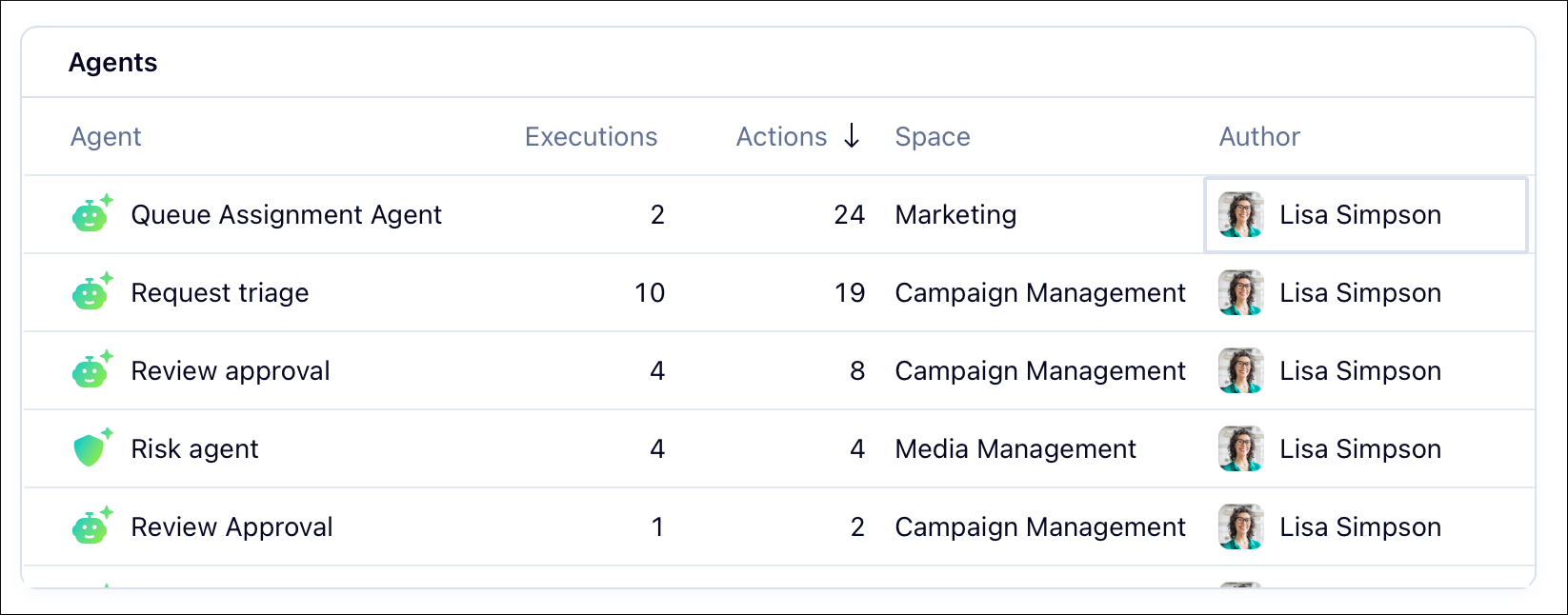Screen dimensions: 1568x615
Task: Sort by Space column header
Action: pyautogui.click(x=933, y=137)
